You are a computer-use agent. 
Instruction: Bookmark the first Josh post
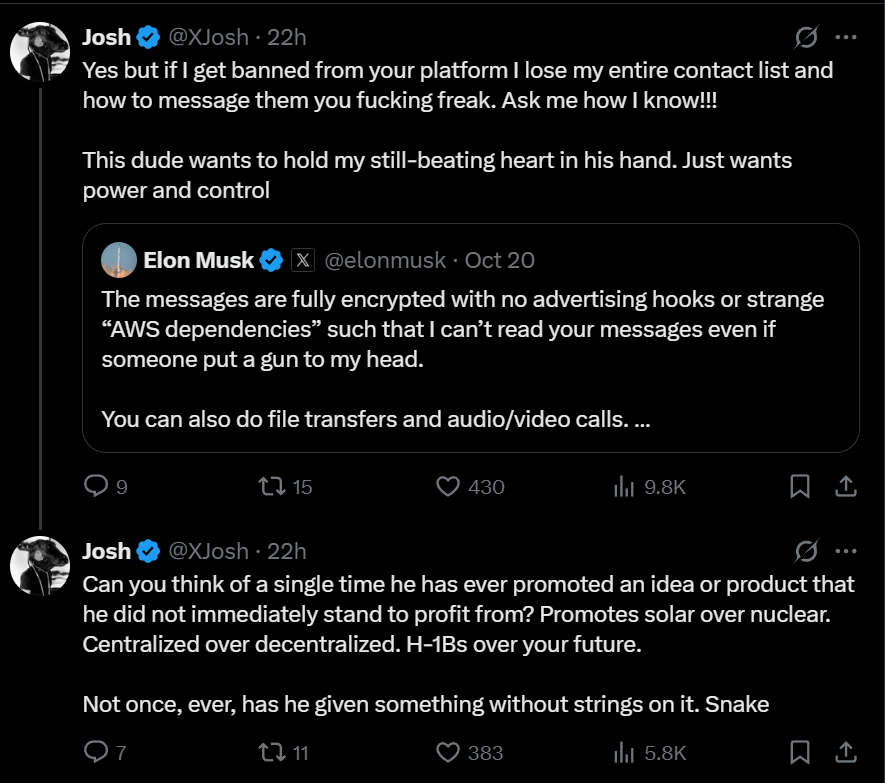pyautogui.click(x=800, y=486)
